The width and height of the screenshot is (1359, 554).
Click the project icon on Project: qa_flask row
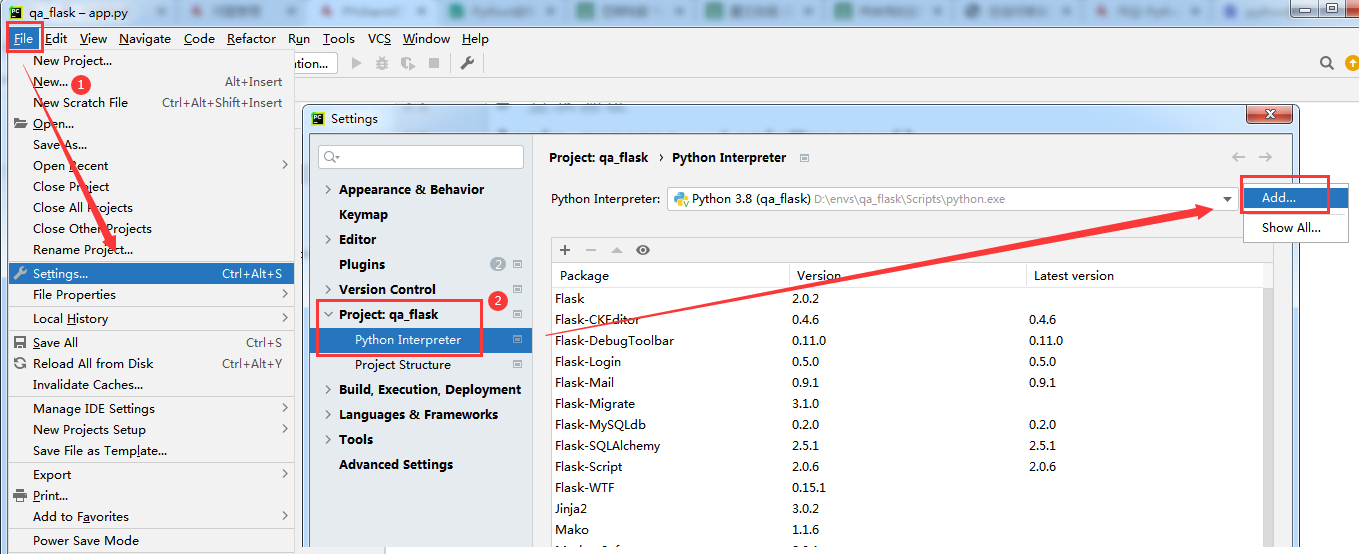tap(518, 314)
